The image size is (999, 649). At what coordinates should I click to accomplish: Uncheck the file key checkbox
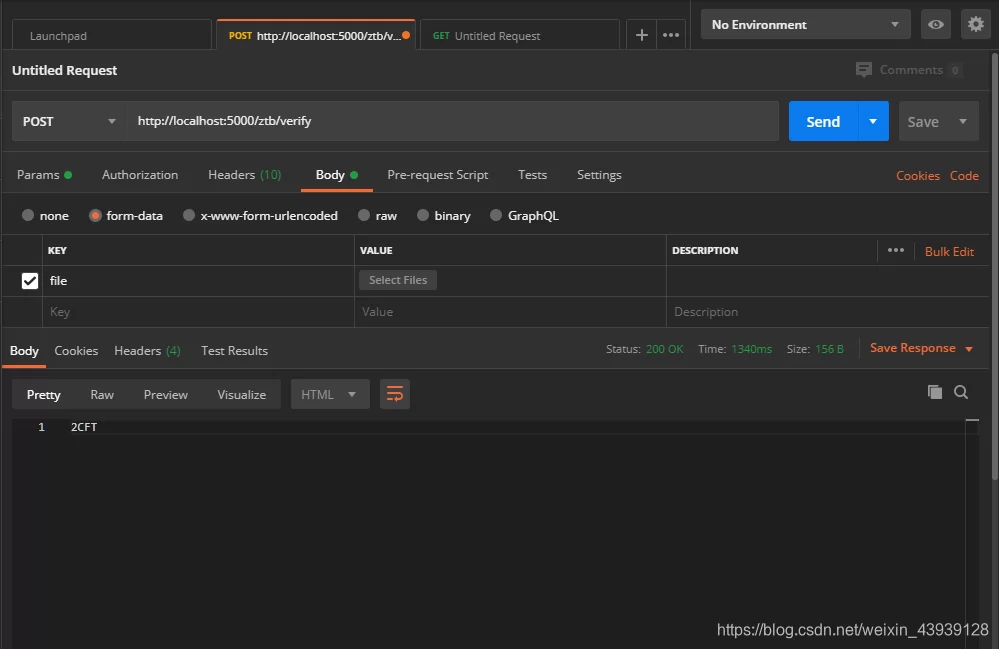[x=30, y=281]
